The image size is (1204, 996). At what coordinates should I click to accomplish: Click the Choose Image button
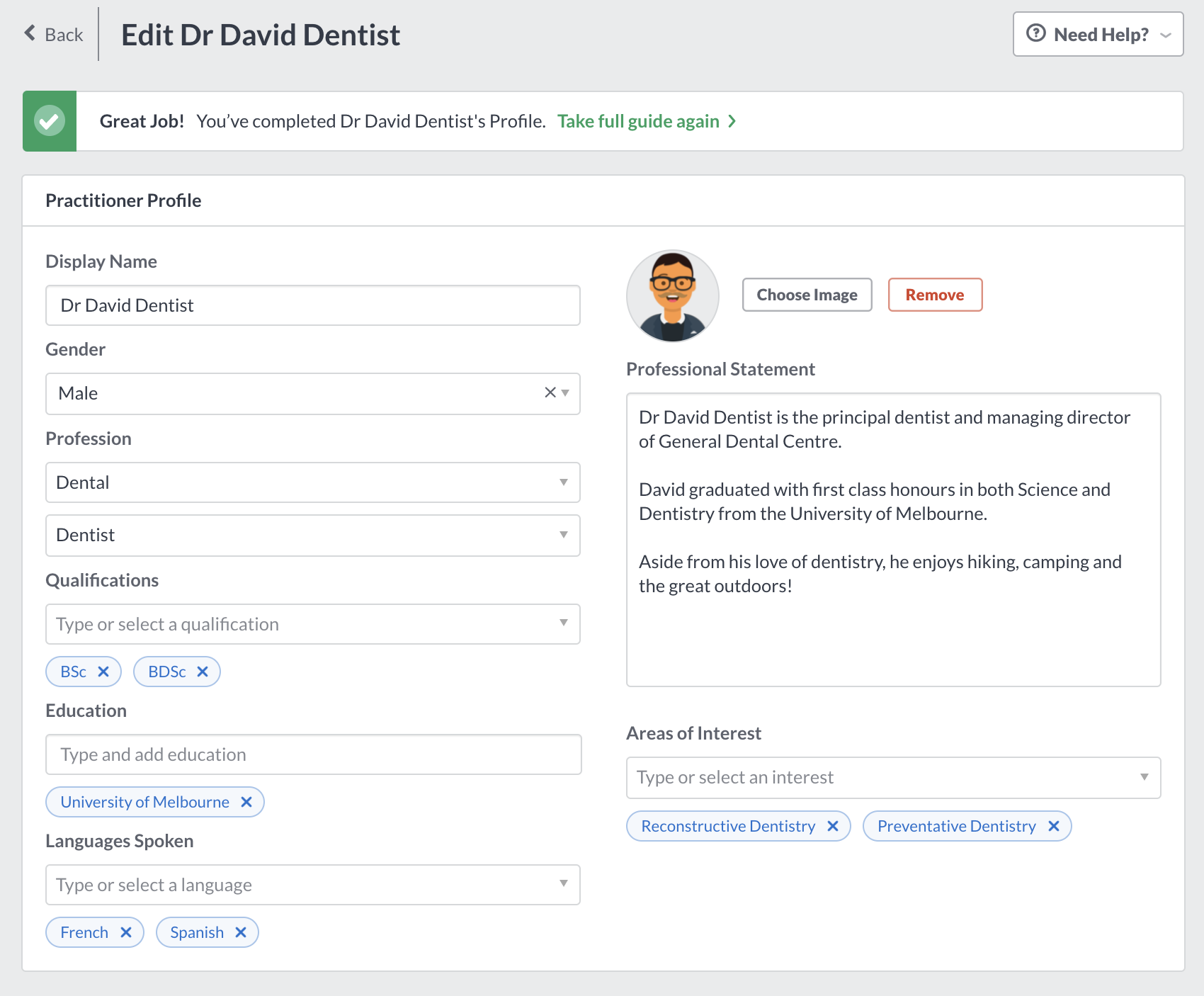807,295
